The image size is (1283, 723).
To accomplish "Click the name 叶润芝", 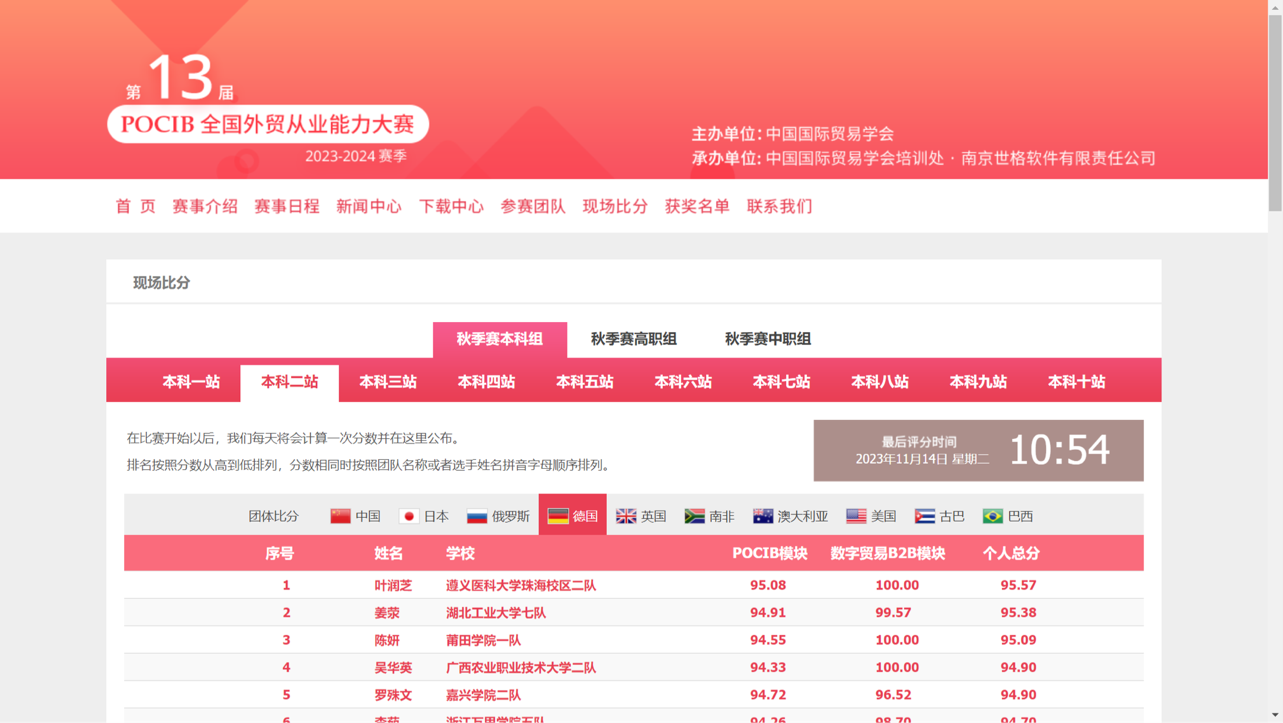I will (393, 585).
